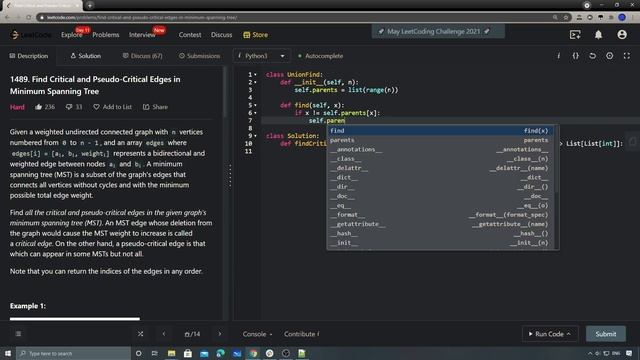Click the Windows taskbar search box

point(73,353)
